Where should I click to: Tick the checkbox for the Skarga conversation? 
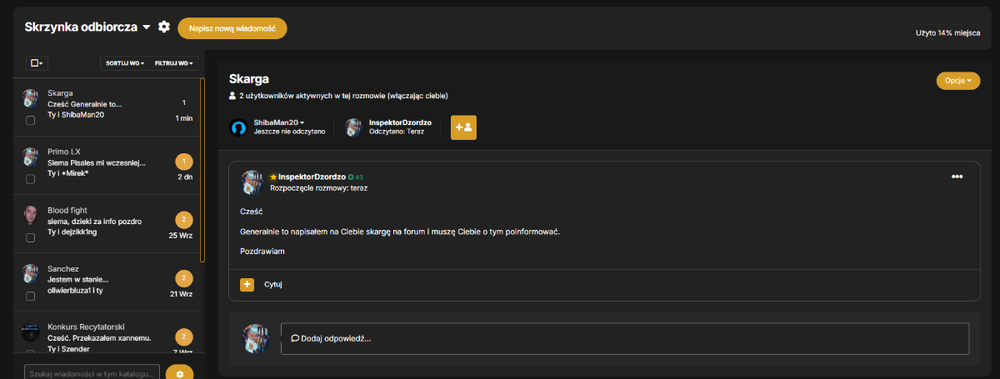click(30, 121)
